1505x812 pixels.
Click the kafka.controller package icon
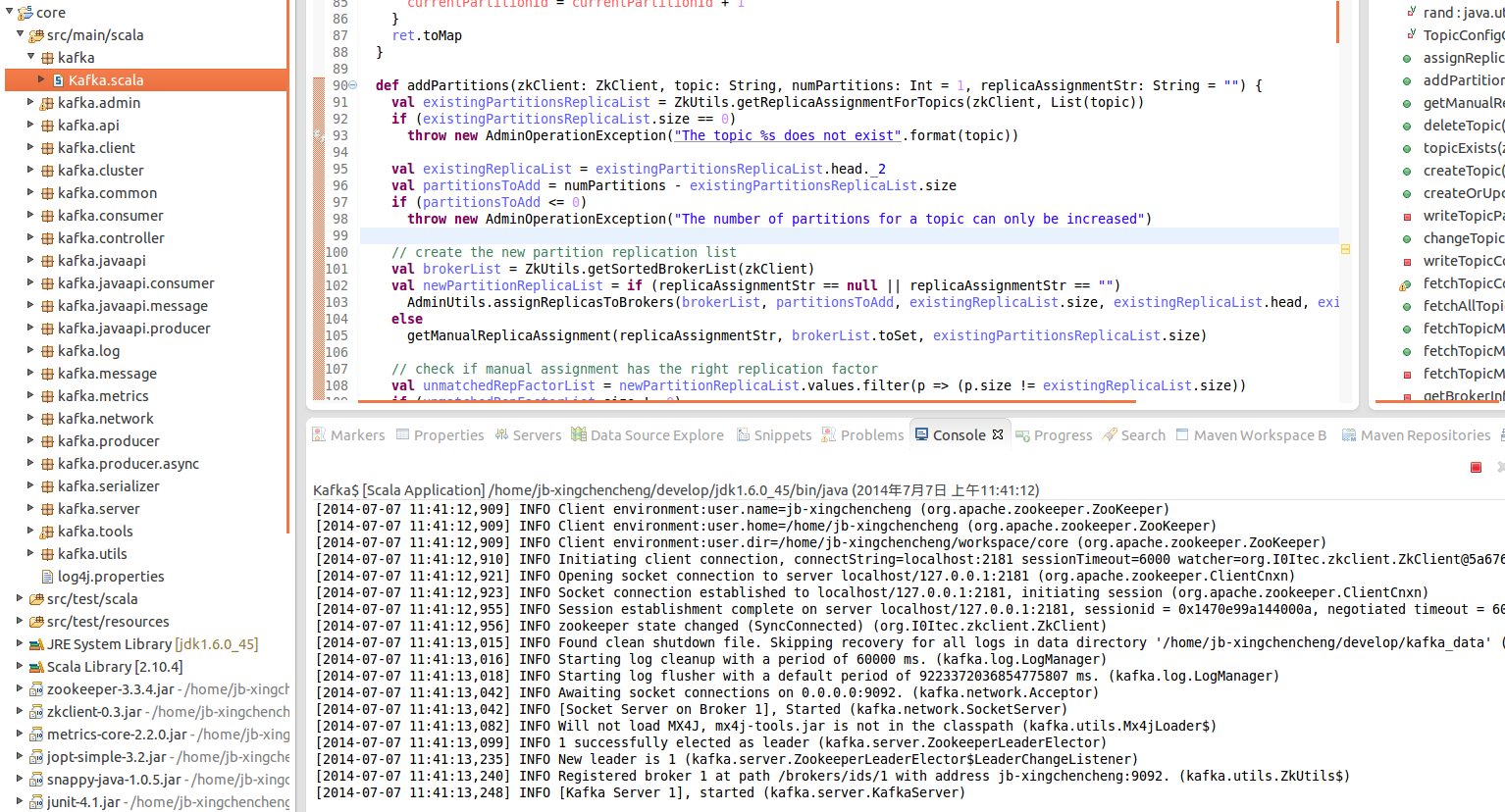click(x=47, y=237)
